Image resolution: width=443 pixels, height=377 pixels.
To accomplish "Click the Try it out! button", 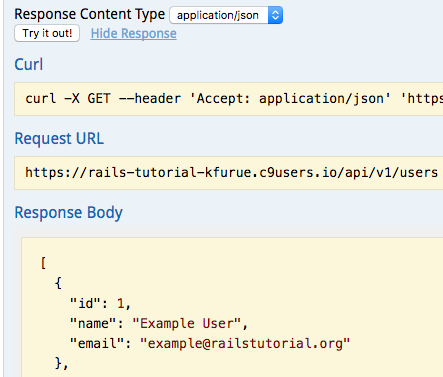I will coord(47,33).
